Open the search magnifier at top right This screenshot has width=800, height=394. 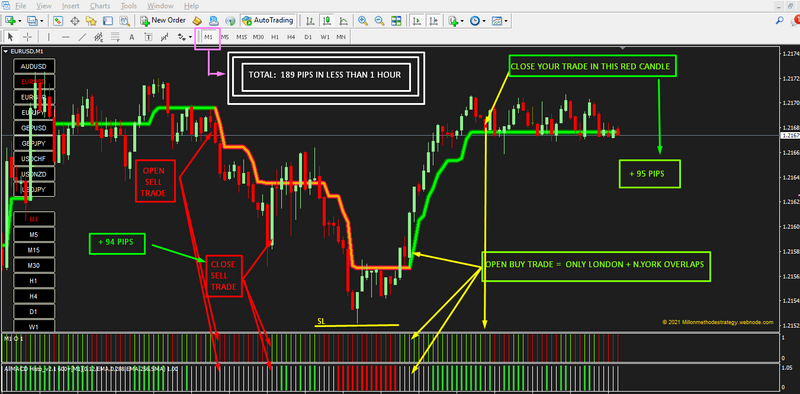tap(780, 21)
